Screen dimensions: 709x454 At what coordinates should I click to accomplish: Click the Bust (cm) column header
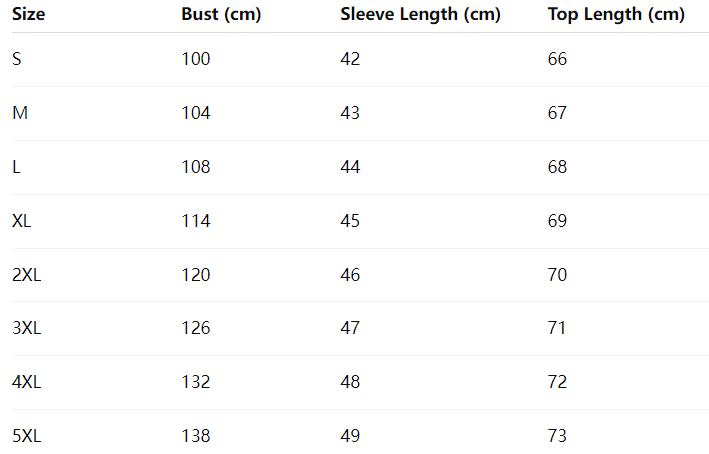pyautogui.click(x=220, y=15)
